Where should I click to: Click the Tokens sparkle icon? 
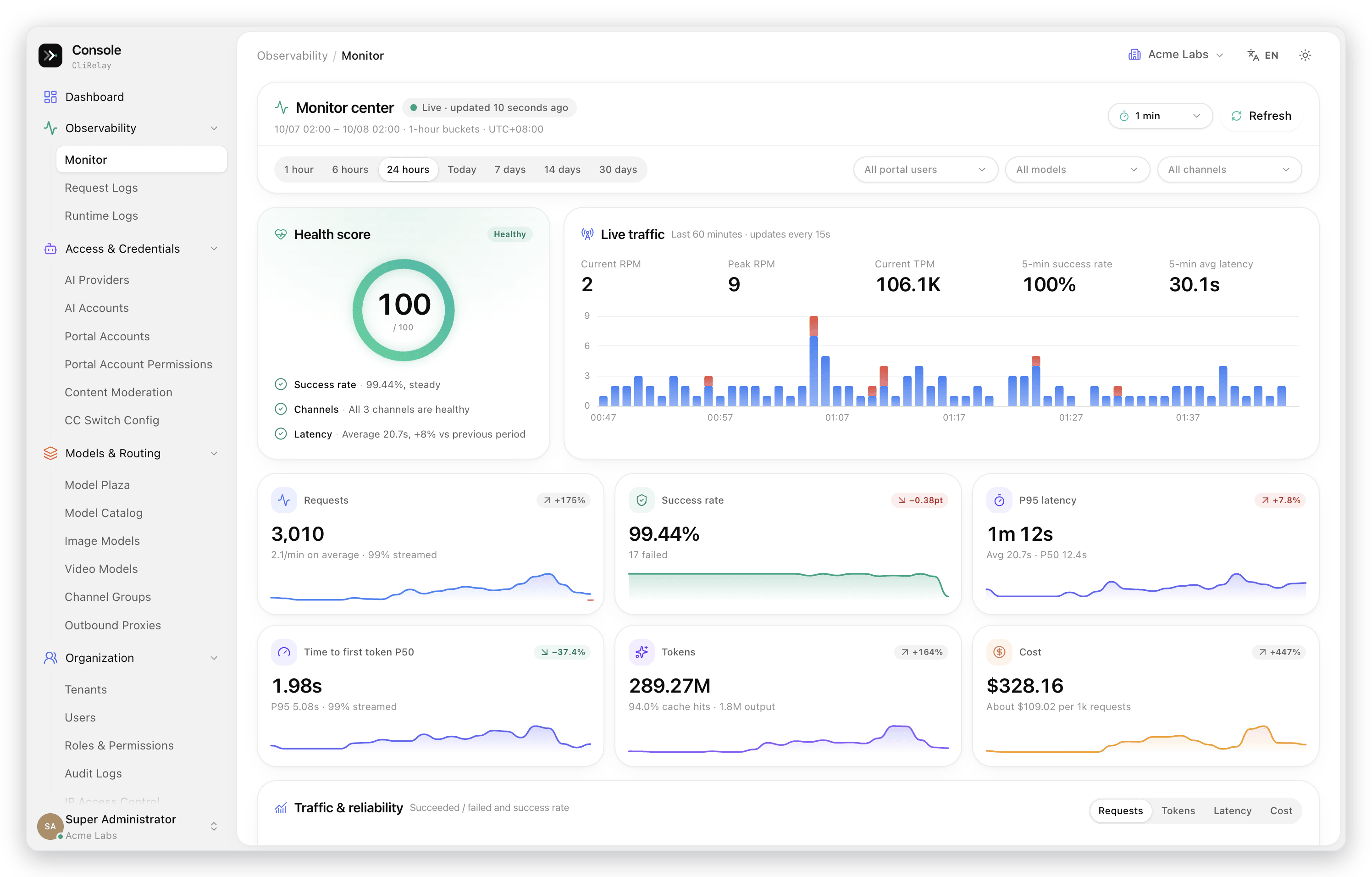click(x=642, y=652)
